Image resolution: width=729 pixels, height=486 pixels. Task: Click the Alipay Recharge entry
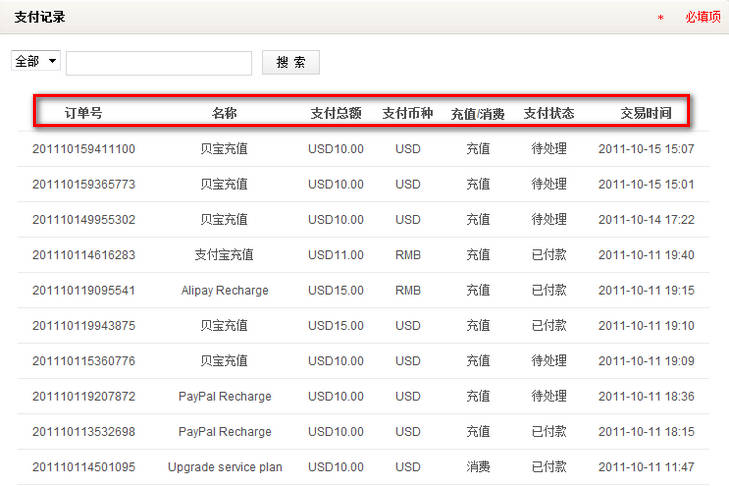[x=225, y=290]
